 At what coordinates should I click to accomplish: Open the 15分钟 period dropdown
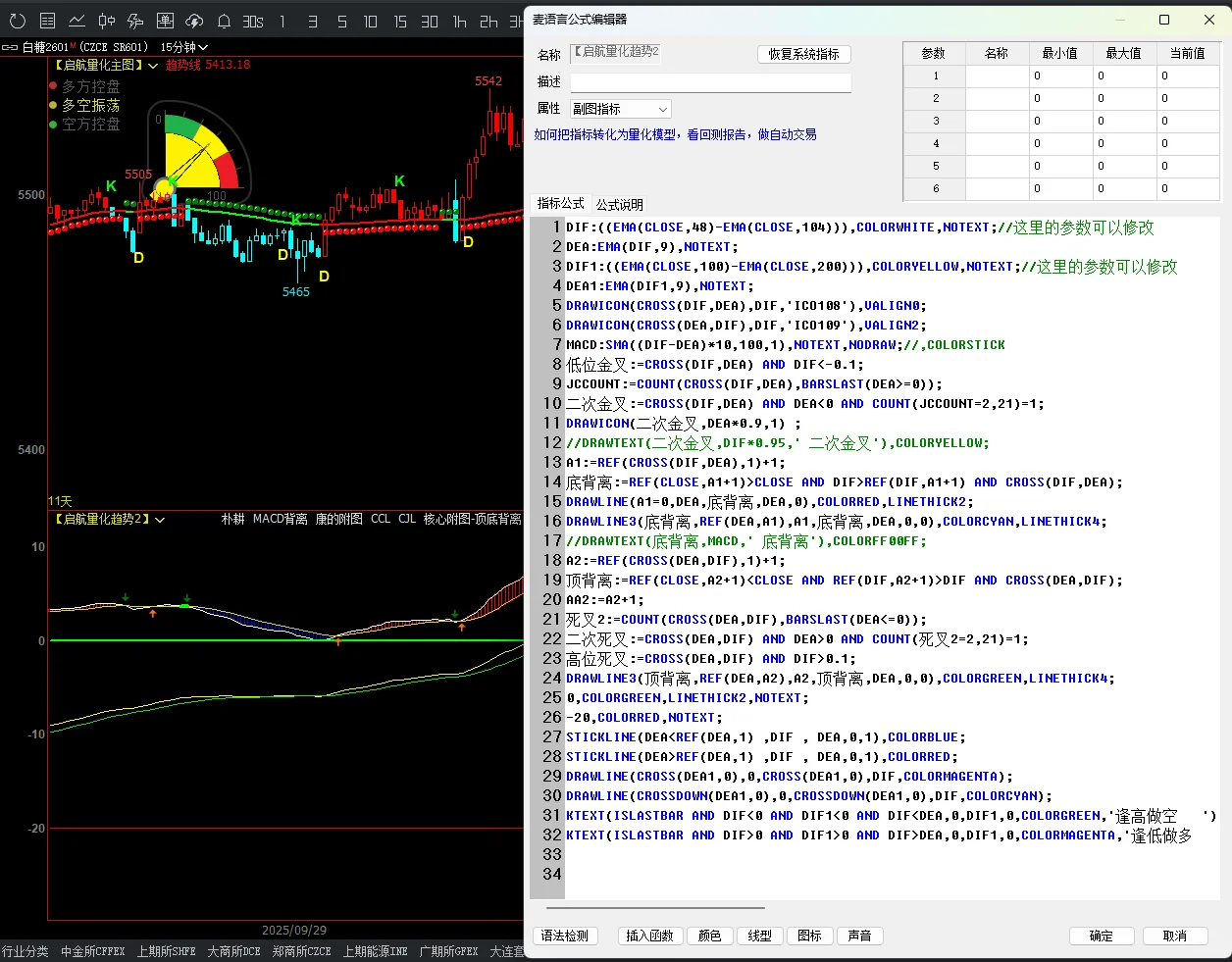184,47
